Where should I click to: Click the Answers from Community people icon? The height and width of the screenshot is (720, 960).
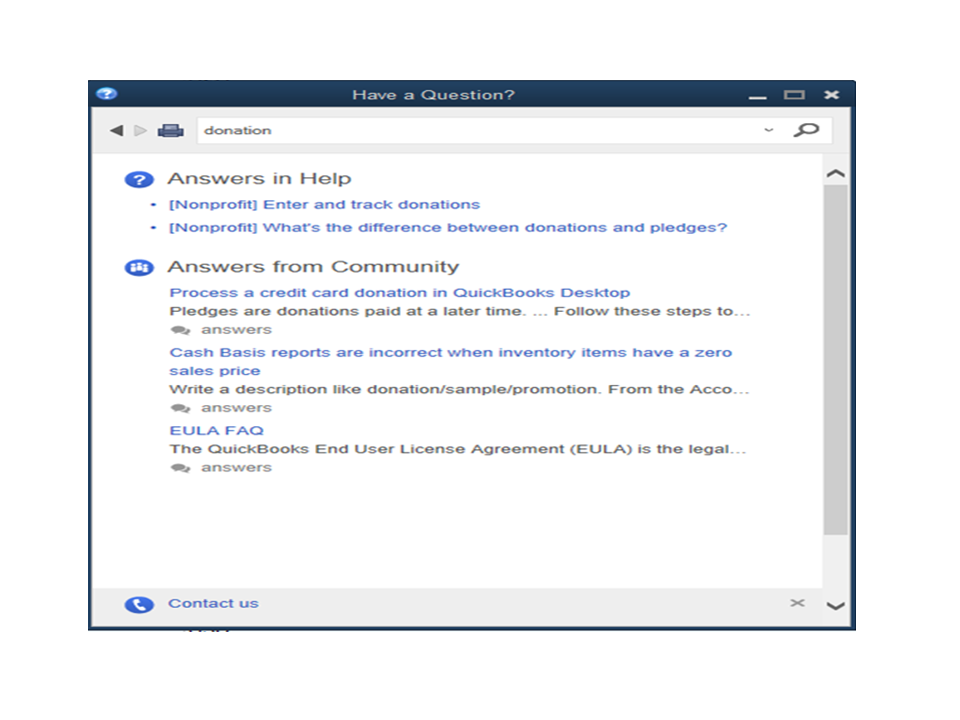pyautogui.click(x=139, y=268)
